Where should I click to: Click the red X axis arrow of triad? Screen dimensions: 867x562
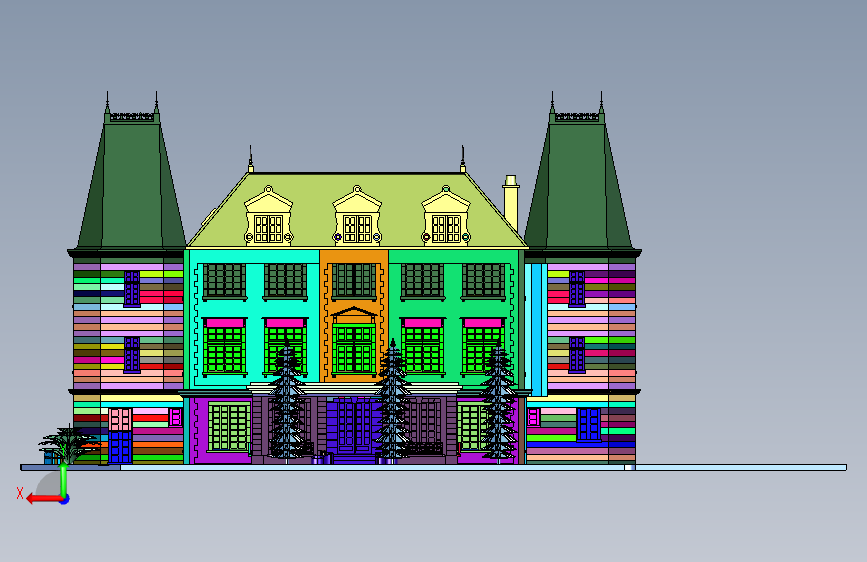44,499
